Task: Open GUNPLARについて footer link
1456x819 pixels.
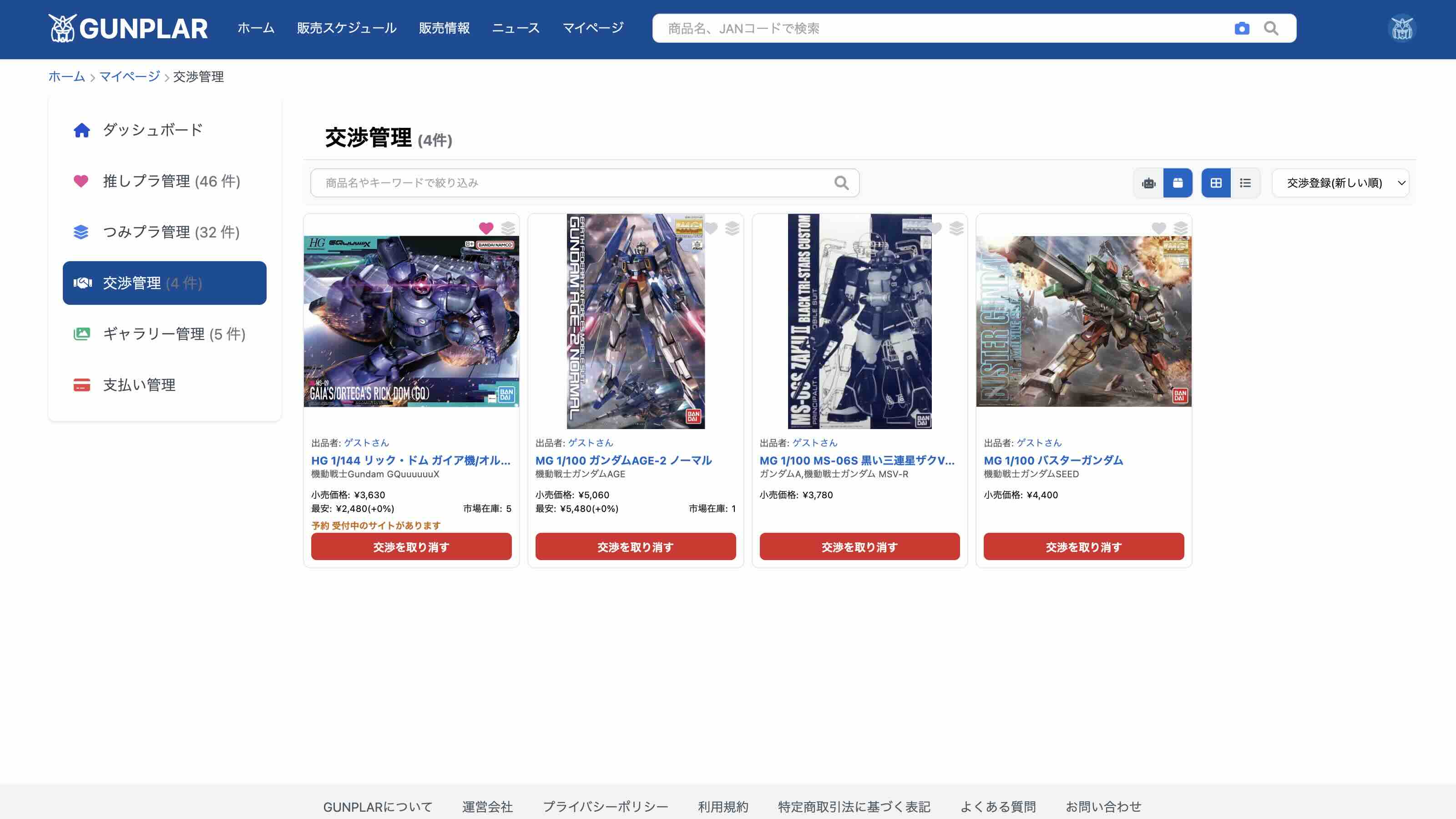Action: 378,807
